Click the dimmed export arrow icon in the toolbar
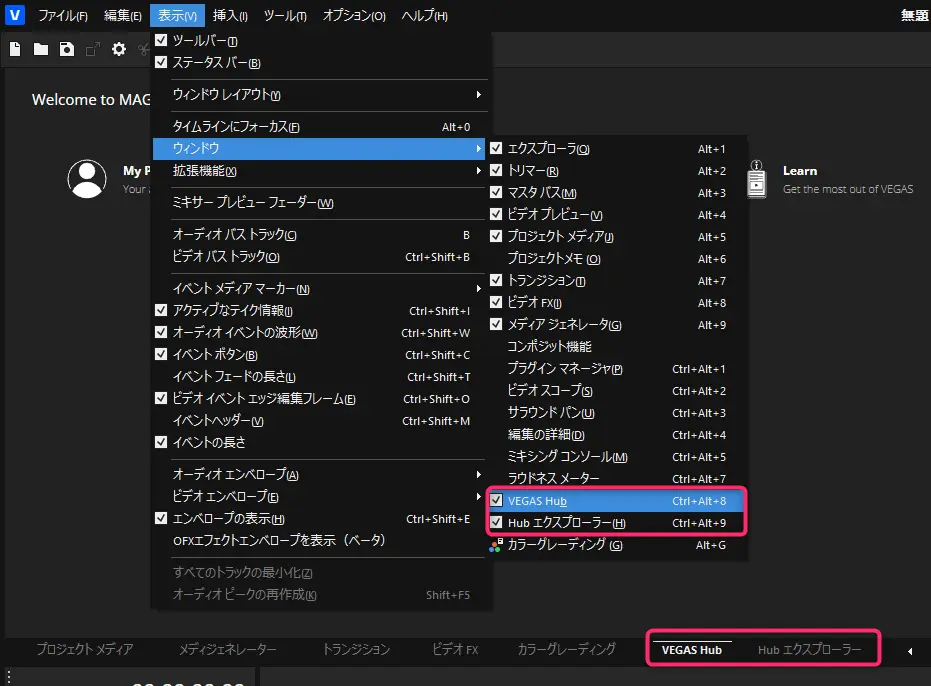 (x=93, y=49)
